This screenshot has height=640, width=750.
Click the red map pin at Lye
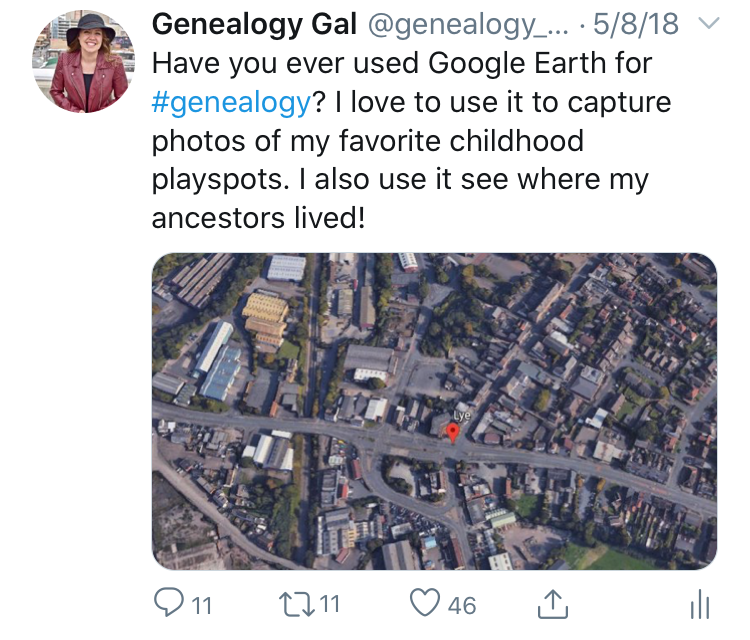click(x=452, y=432)
